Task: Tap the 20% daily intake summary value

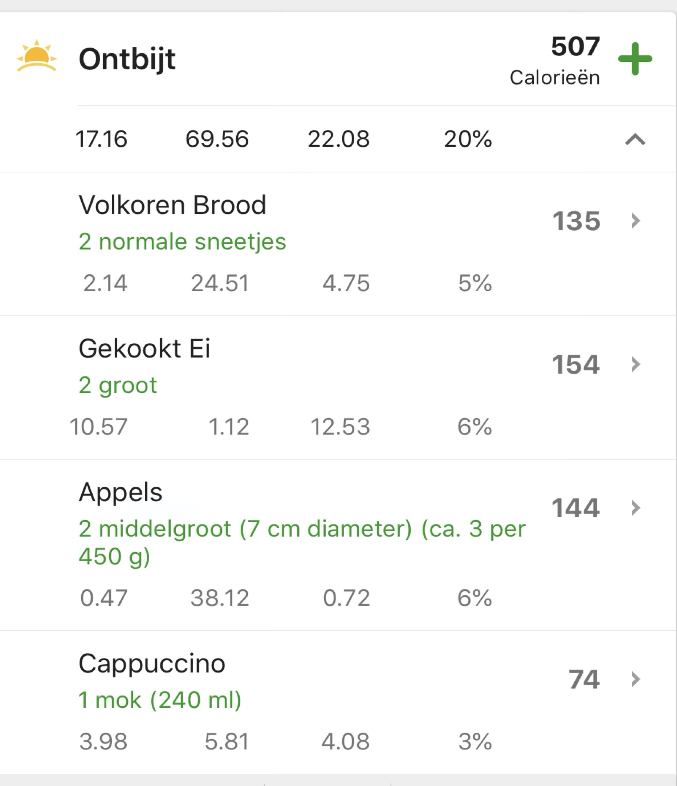Action: coord(468,139)
